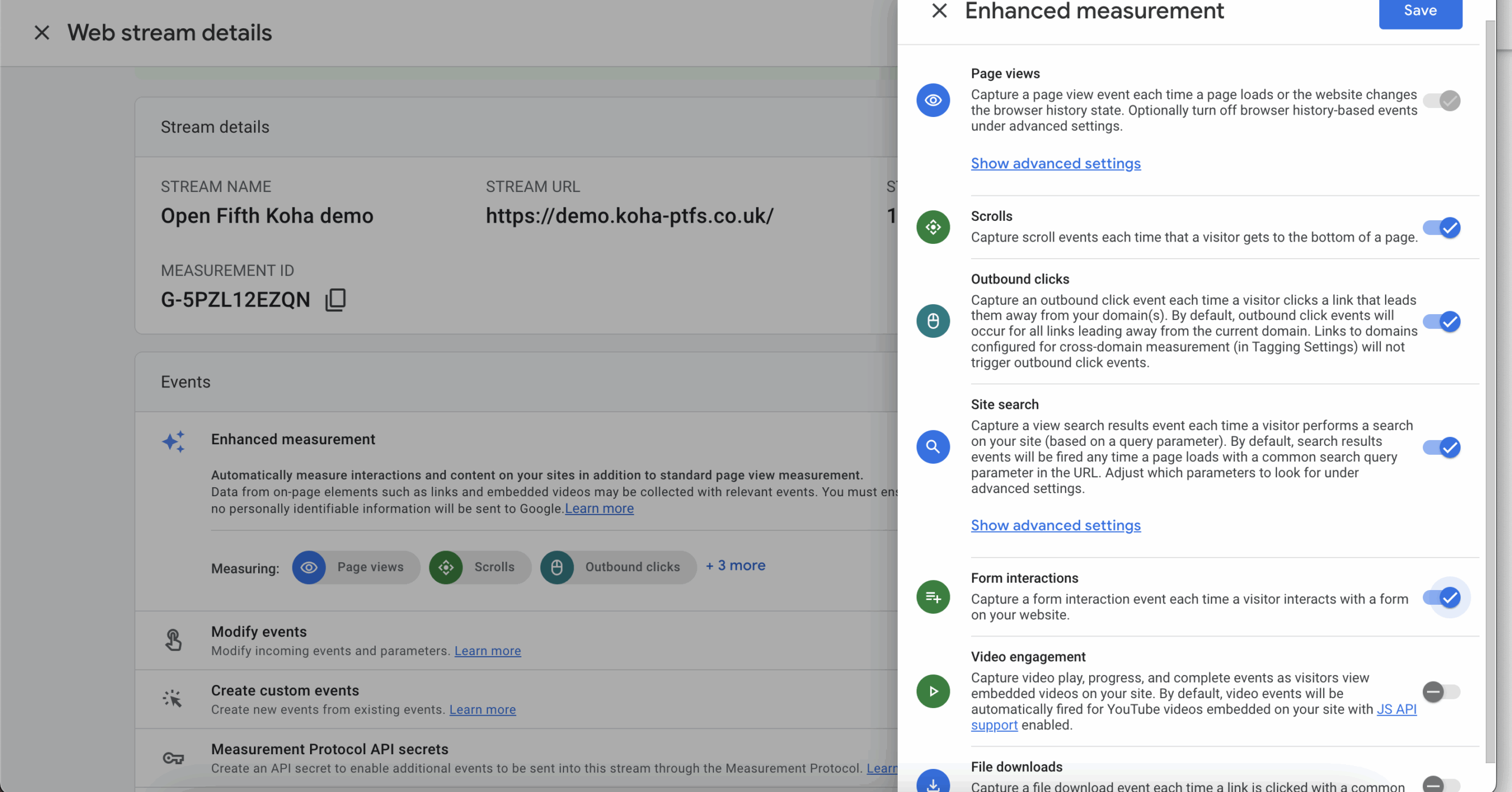Image resolution: width=1512 pixels, height=792 pixels.
Task: Click the Site search magnifier icon
Action: click(x=933, y=446)
